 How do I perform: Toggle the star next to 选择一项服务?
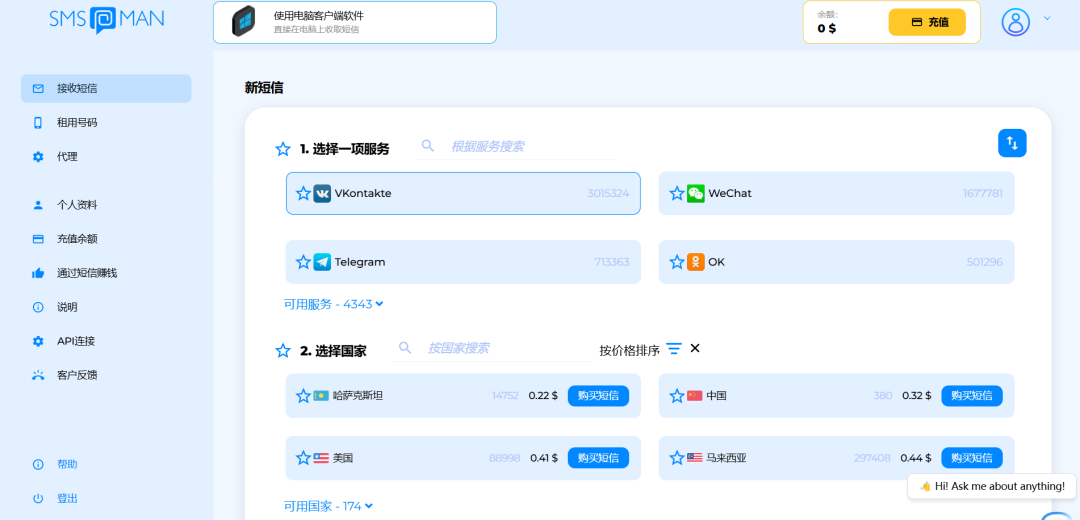(x=282, y=149)
